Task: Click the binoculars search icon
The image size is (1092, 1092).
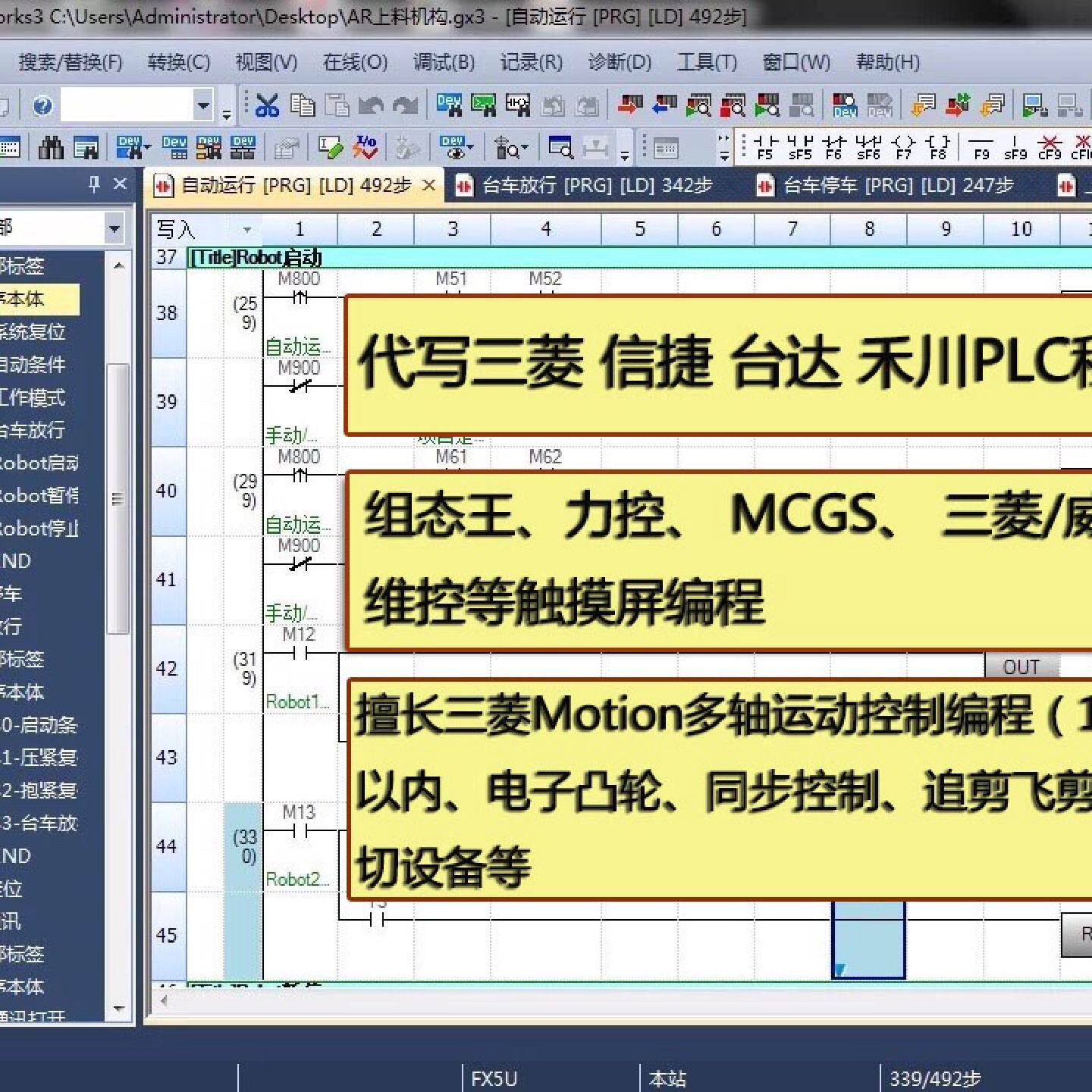Action: tap(51, 147)
